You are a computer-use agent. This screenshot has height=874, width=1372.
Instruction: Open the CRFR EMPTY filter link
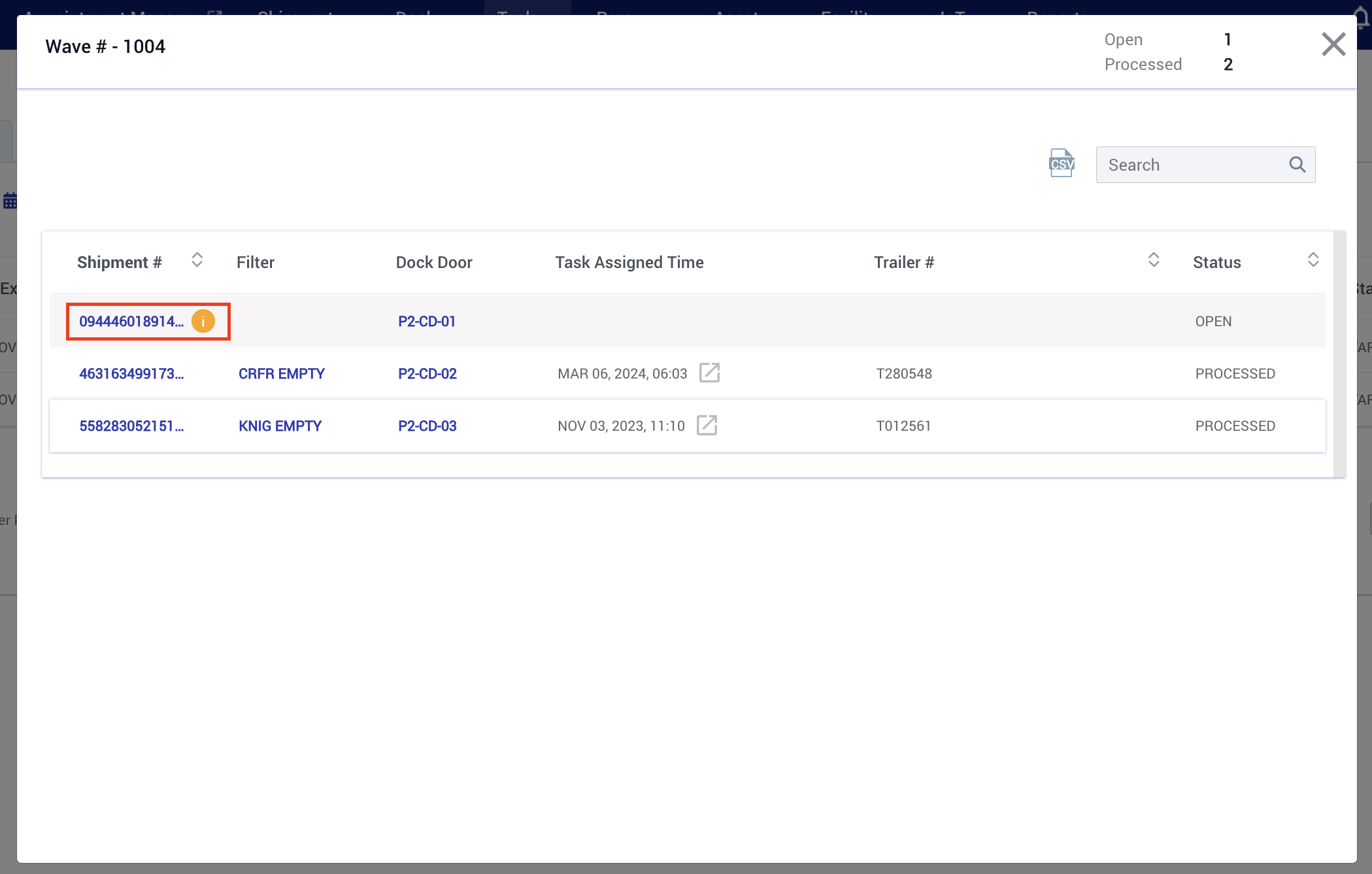282,373
